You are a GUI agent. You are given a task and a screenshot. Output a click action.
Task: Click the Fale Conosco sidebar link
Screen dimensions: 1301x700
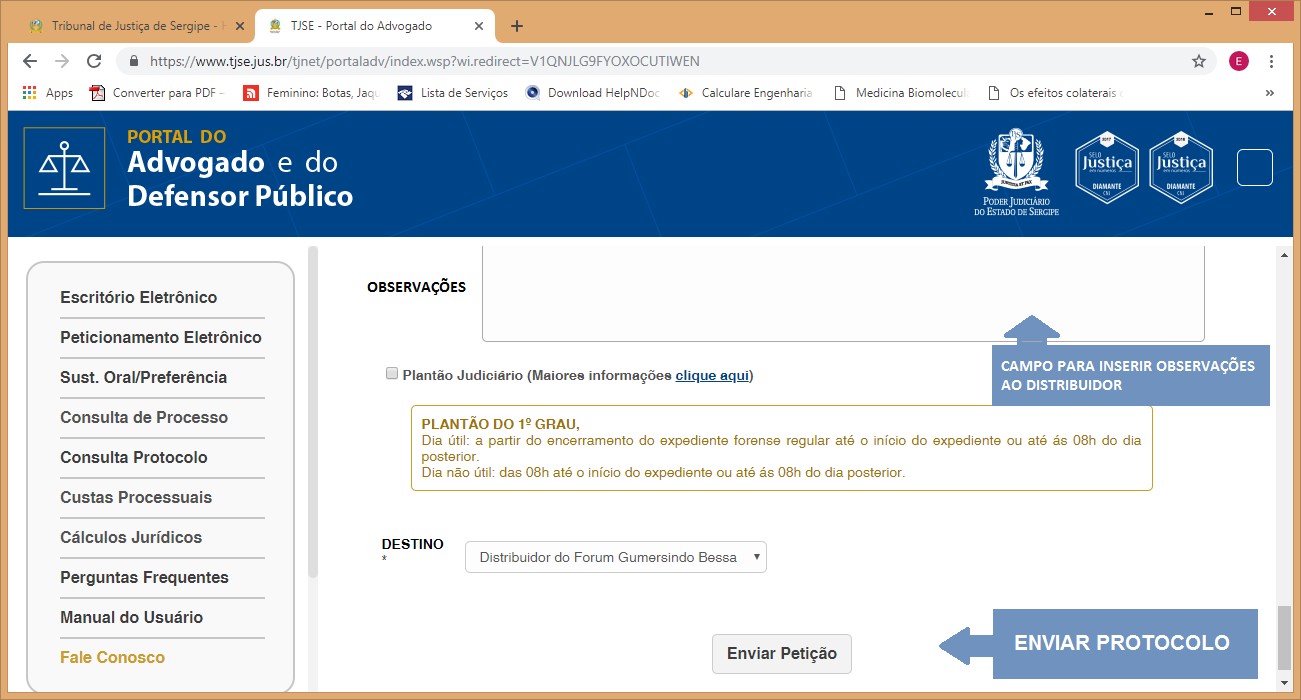(112, 657)
